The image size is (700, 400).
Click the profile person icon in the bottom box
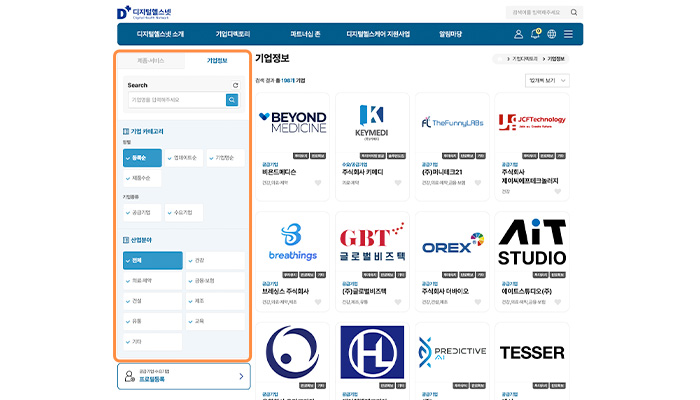(x=129, y=376)
